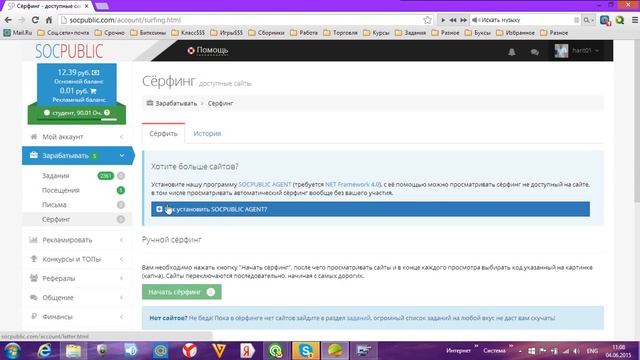Click the main balance money icon
This screenshot has width=640, height=360.
96,72
